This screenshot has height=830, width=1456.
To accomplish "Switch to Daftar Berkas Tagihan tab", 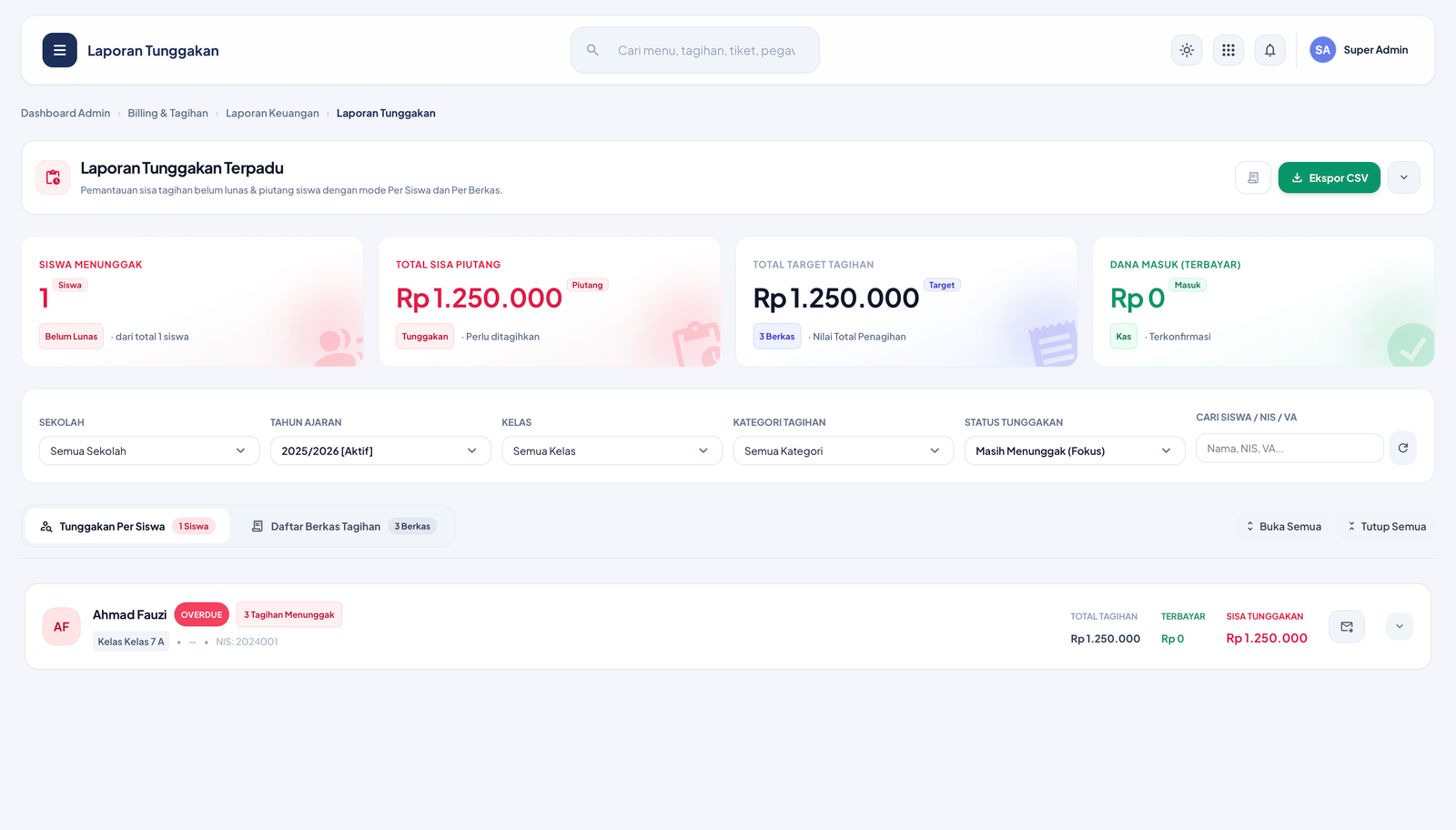I will click(344, 526).
